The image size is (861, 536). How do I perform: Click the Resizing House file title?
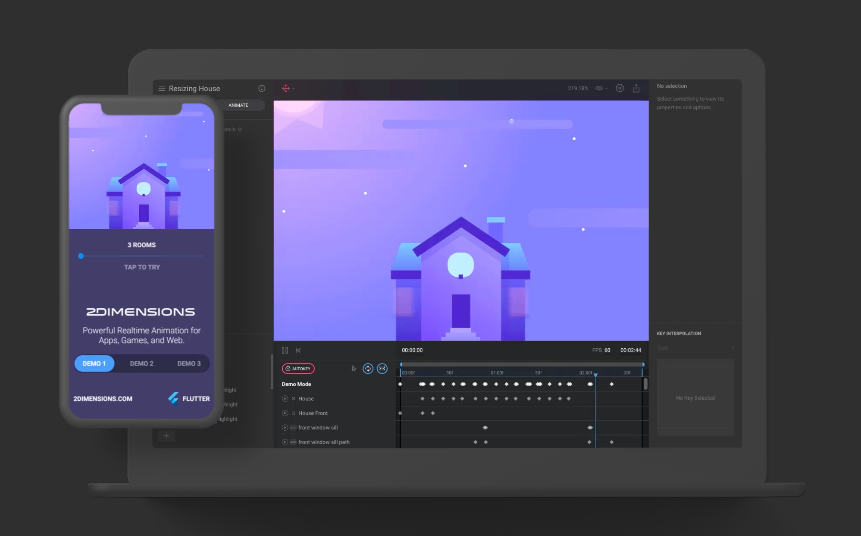pos(194,88)
